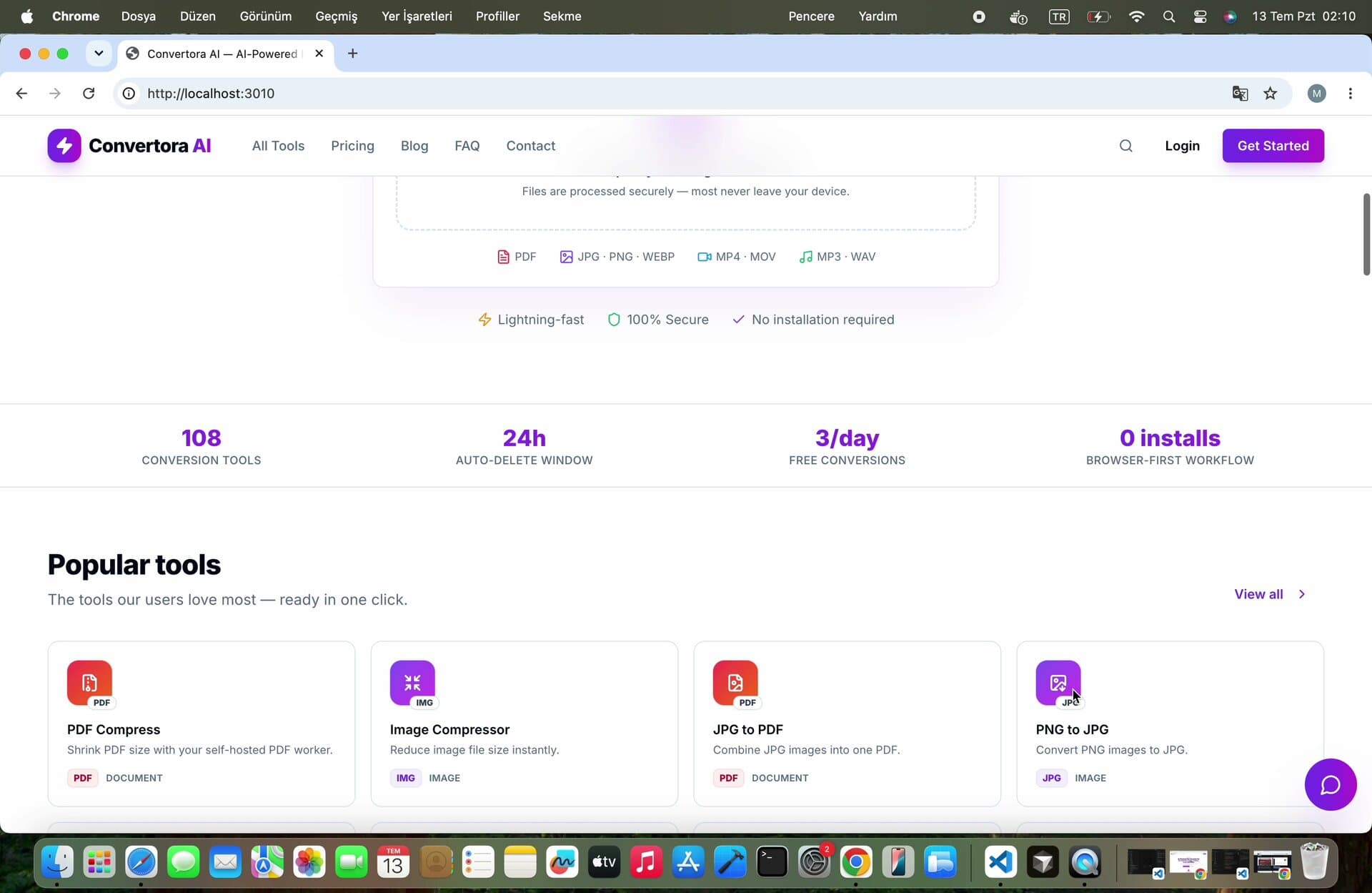Open Control Center in the menu bar
The height and width of the screenshot is (893, 1372).
click(1200, 16)
